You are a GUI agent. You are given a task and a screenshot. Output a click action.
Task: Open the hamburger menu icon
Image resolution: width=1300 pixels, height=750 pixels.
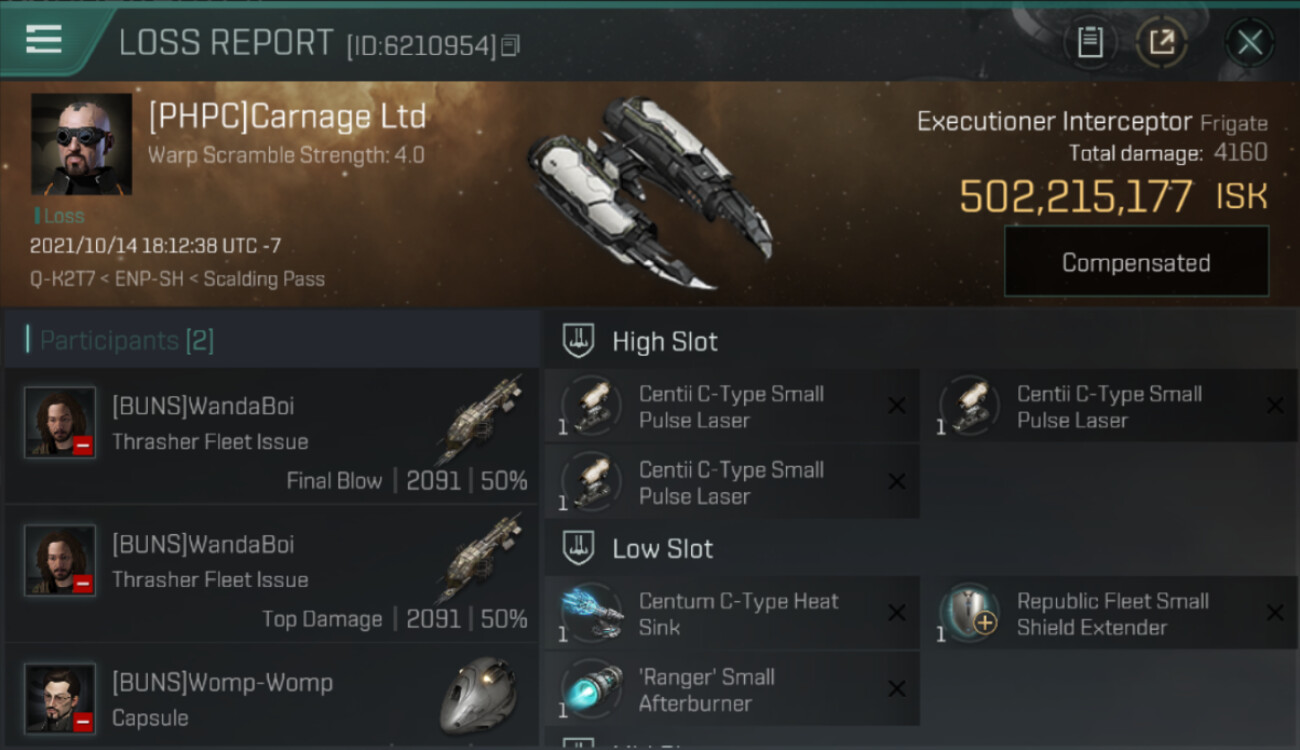click(44, 40)
